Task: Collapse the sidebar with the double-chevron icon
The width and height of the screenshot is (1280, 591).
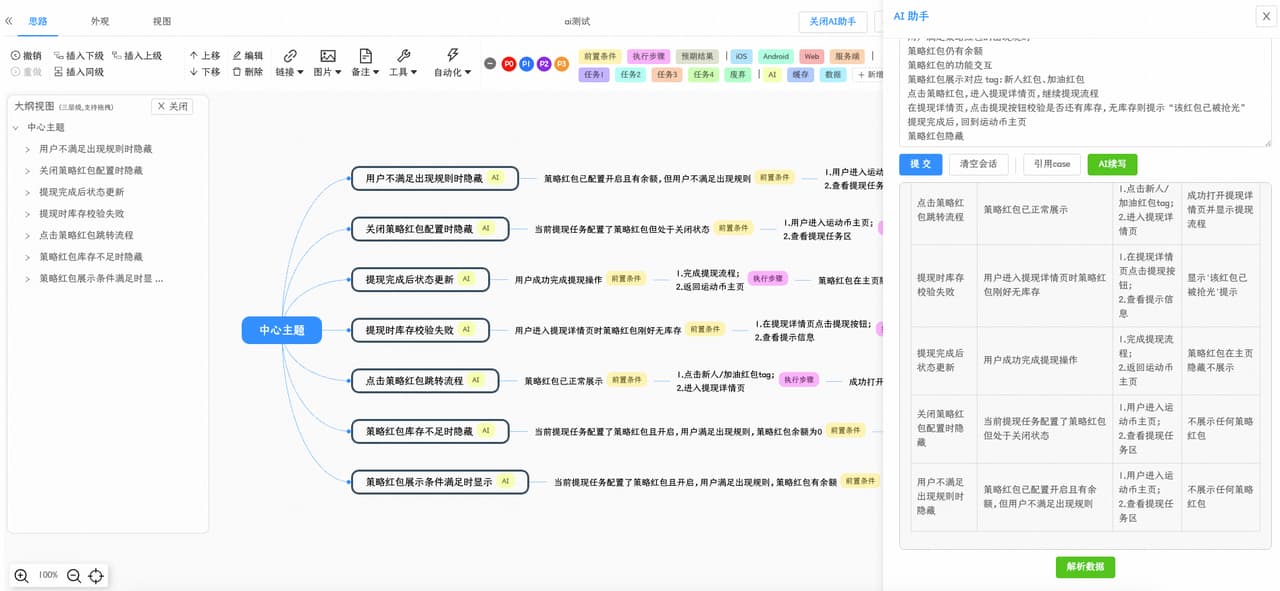Action: tap(9, 21)
